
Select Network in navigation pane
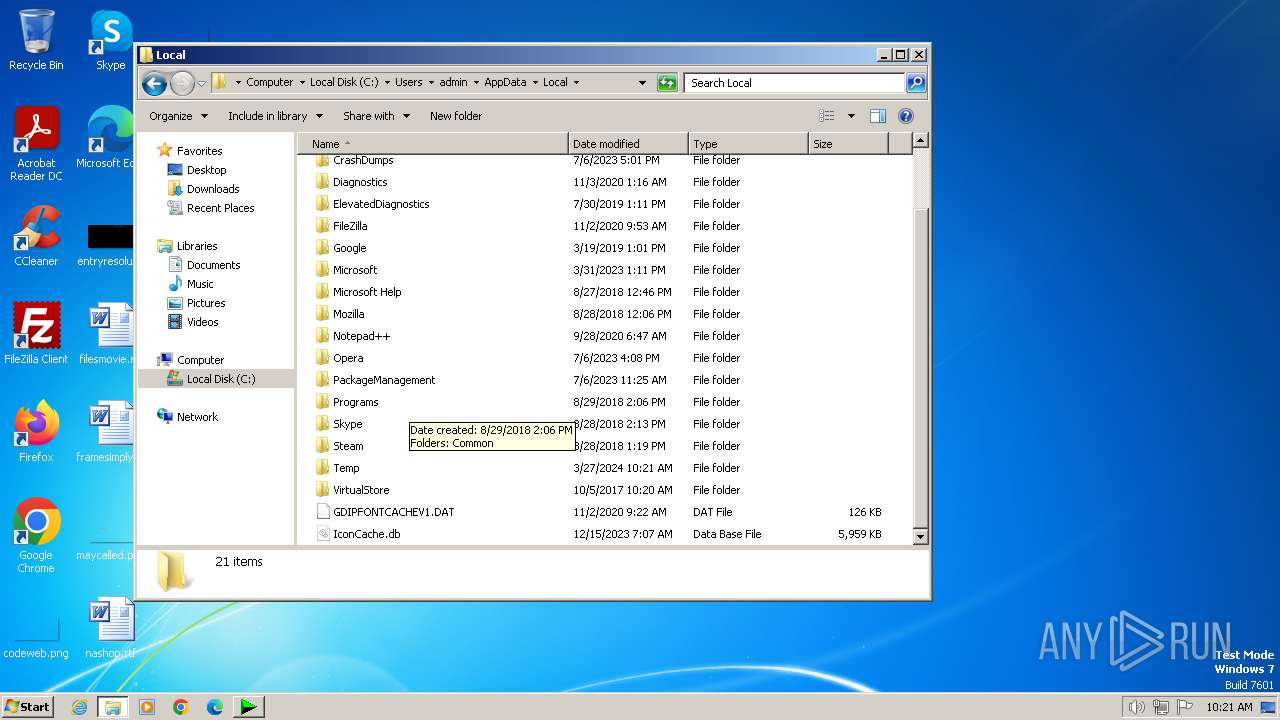pyautogui.click(x=197, y=417)
